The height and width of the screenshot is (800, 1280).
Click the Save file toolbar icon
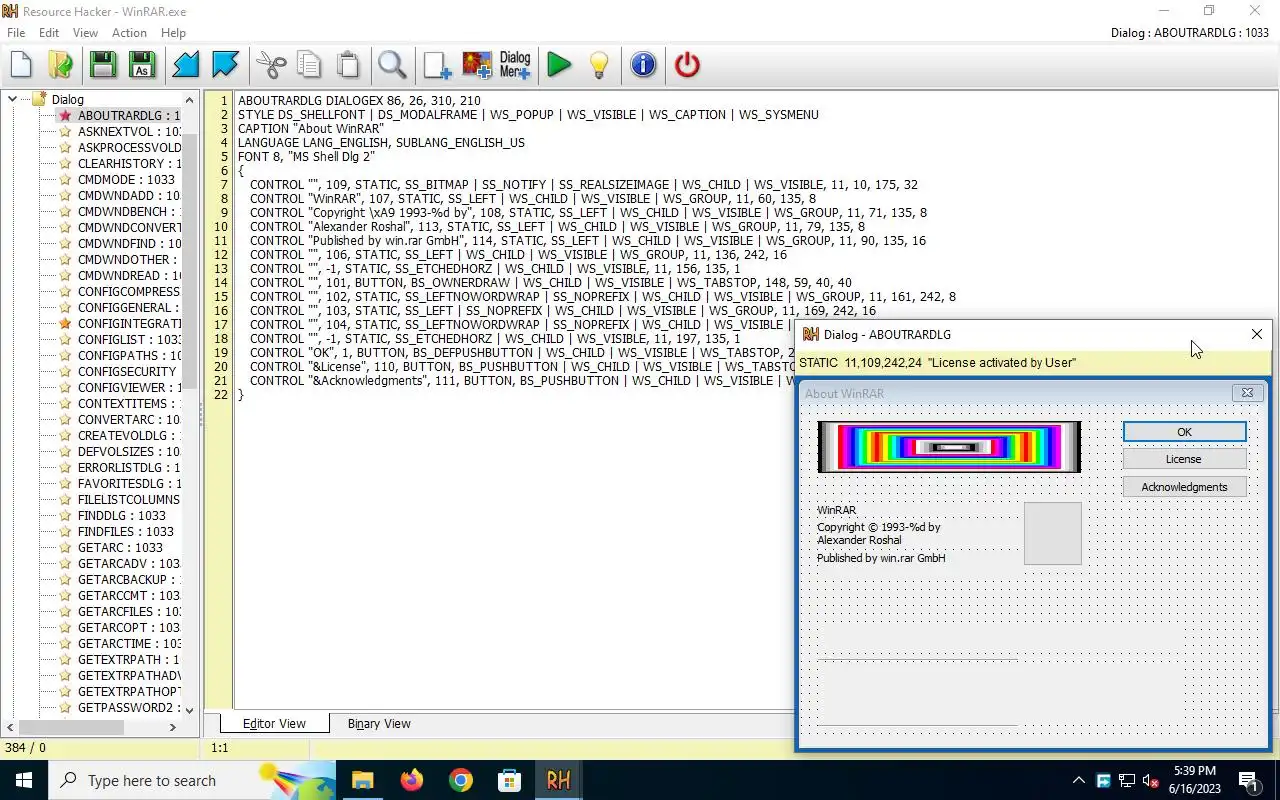click(103, 65)
